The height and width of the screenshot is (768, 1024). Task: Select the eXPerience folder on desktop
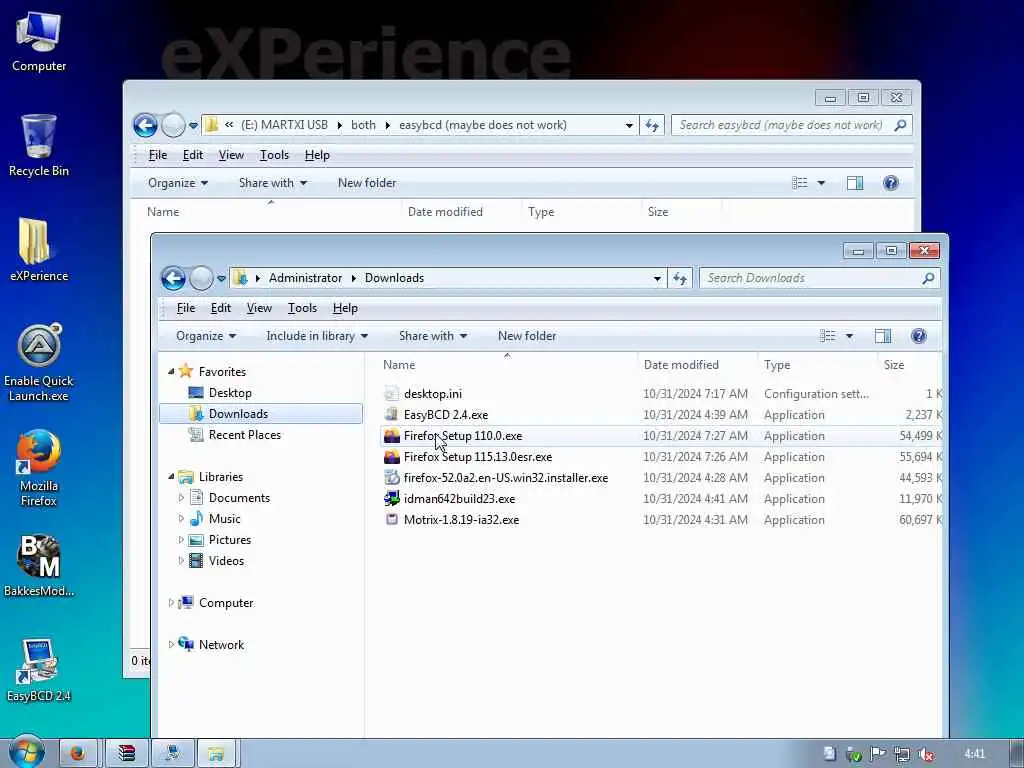coord(39,249)
